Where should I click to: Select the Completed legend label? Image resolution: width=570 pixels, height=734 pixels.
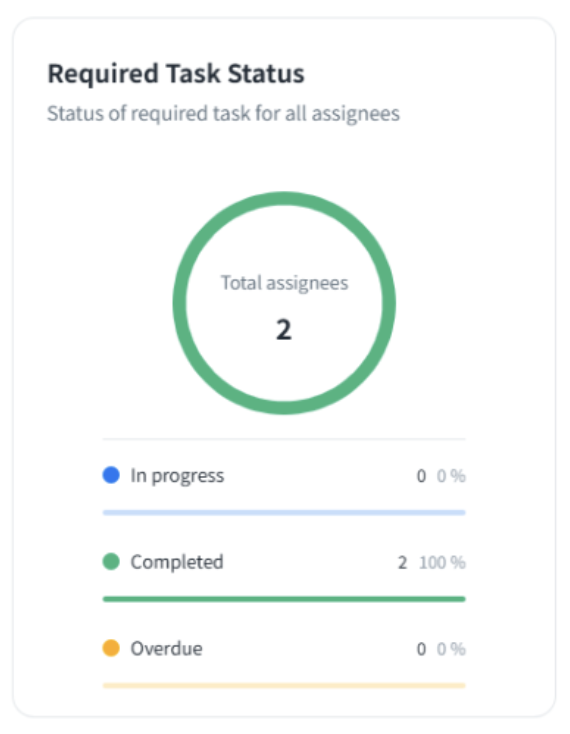click(x=177, y=562)
